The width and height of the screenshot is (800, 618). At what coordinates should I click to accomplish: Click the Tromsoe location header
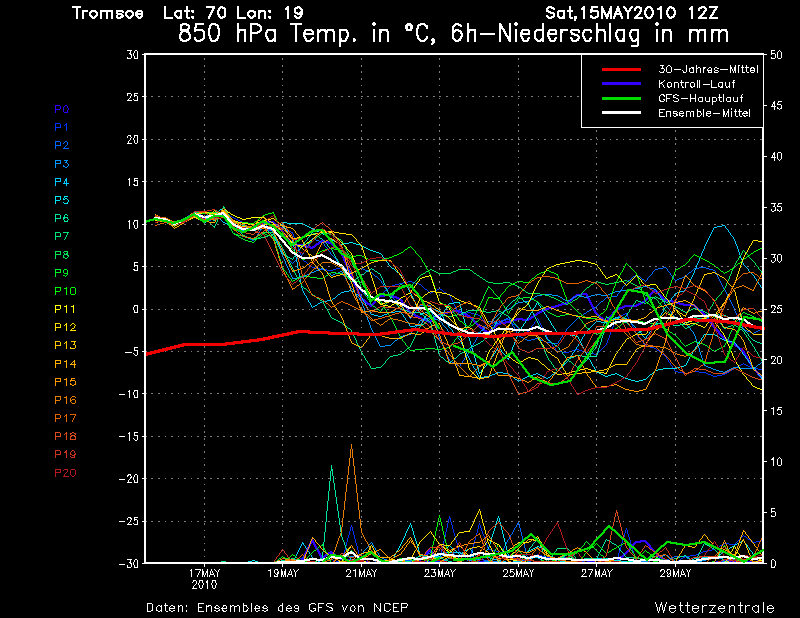pyautogui.click(x=108, y=13)
